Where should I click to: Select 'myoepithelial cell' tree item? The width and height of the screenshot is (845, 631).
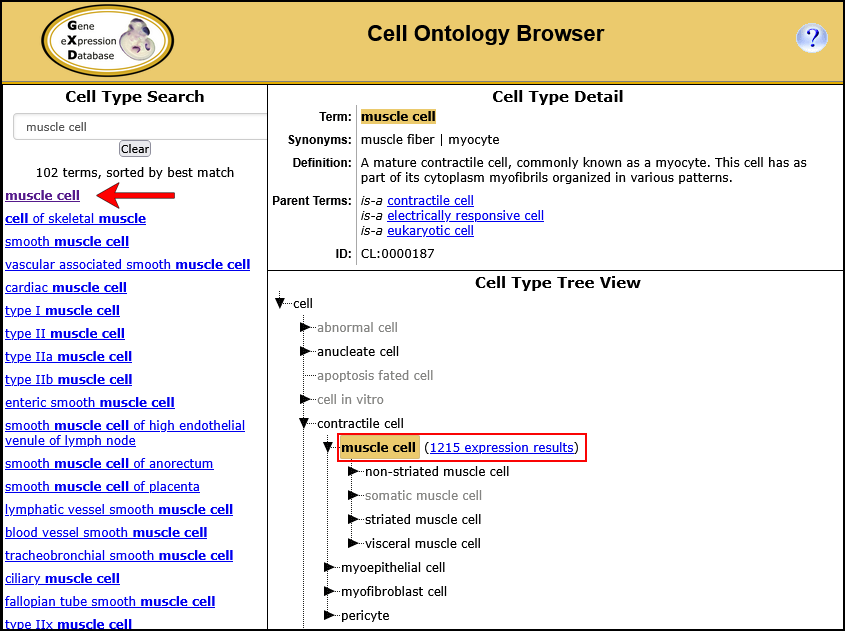pos(392,567)
